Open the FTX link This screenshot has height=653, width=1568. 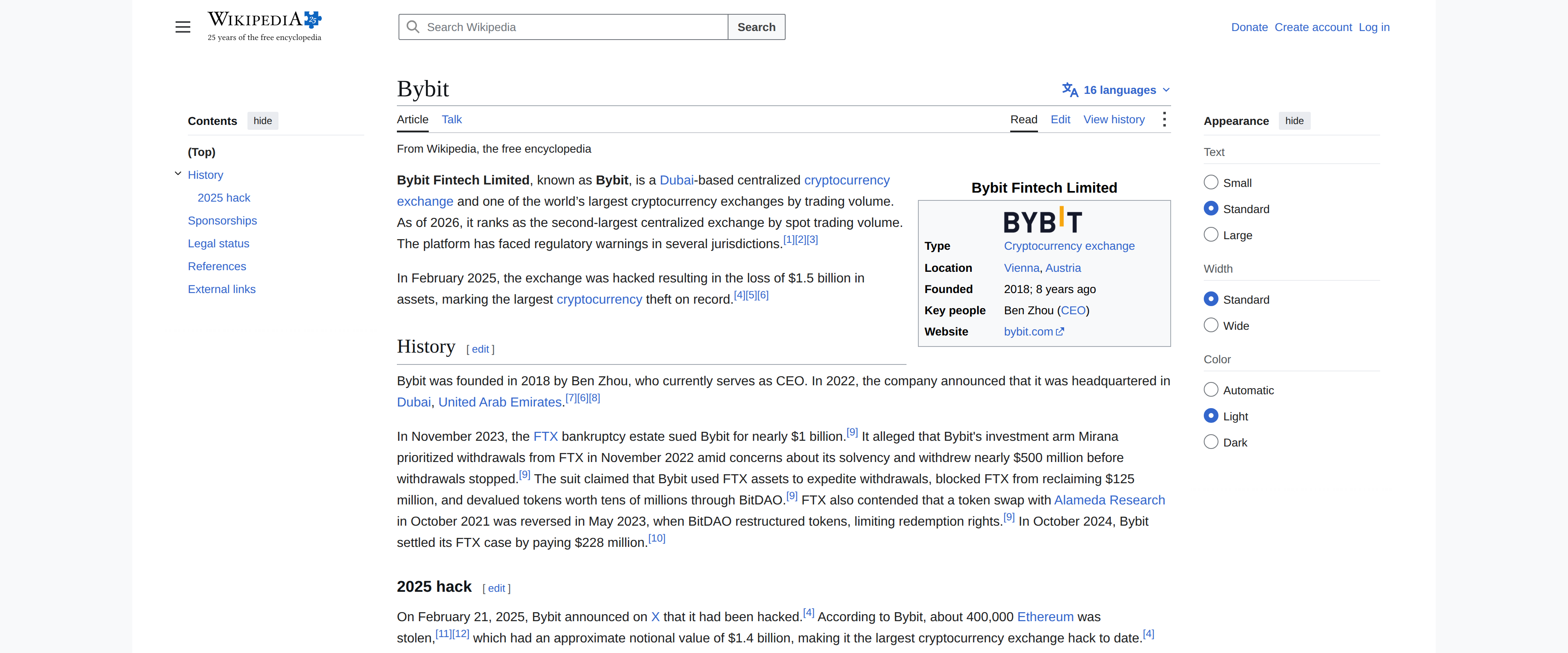click(x=546, y=436)
